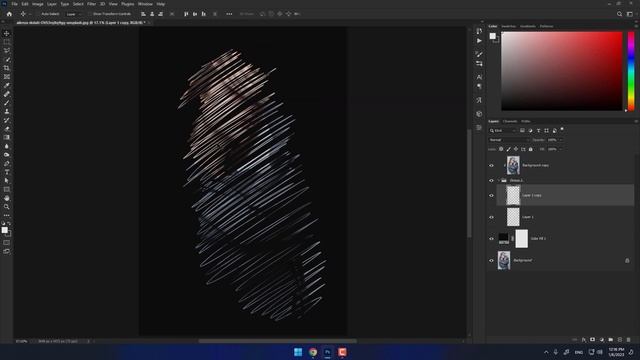Select the Pen tool
The width and height of the screenshot is (640, 360).
(x=7, y=164)
